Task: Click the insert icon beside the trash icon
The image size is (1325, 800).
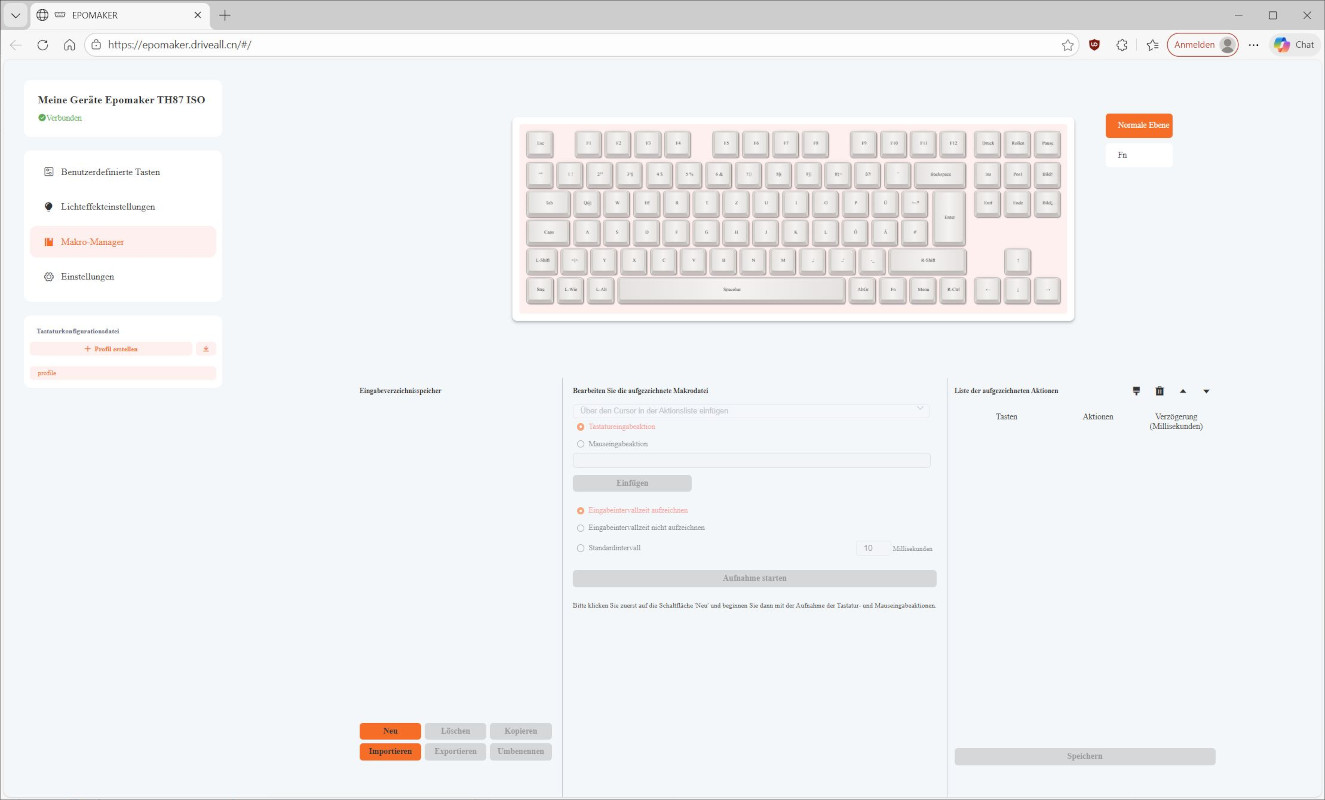Action: pos(1136,391)
